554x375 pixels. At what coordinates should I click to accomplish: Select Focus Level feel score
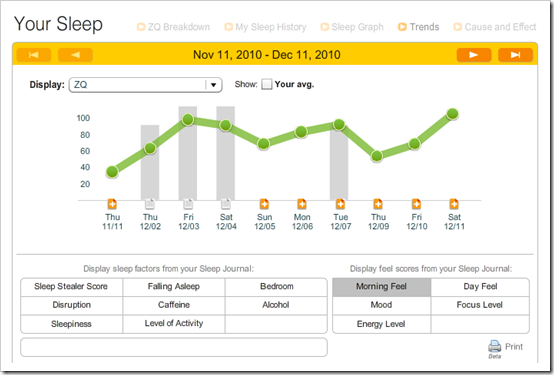point(480,305)
